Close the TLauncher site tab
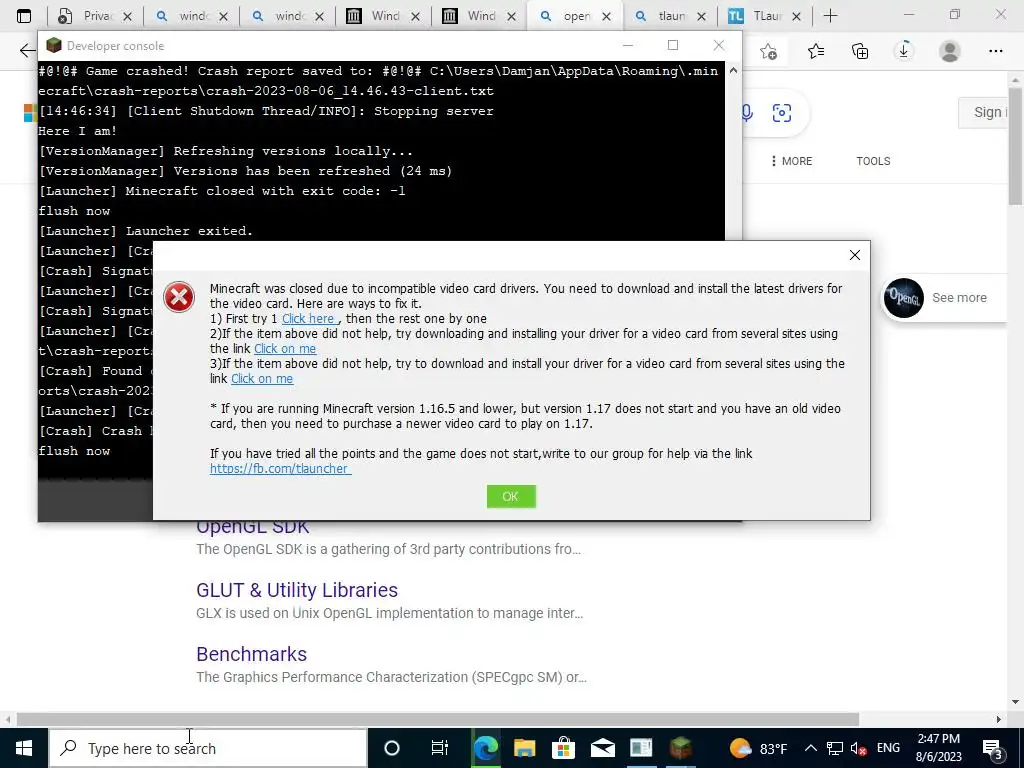This screenshot has width=1024, height=768. pos(798,16)
